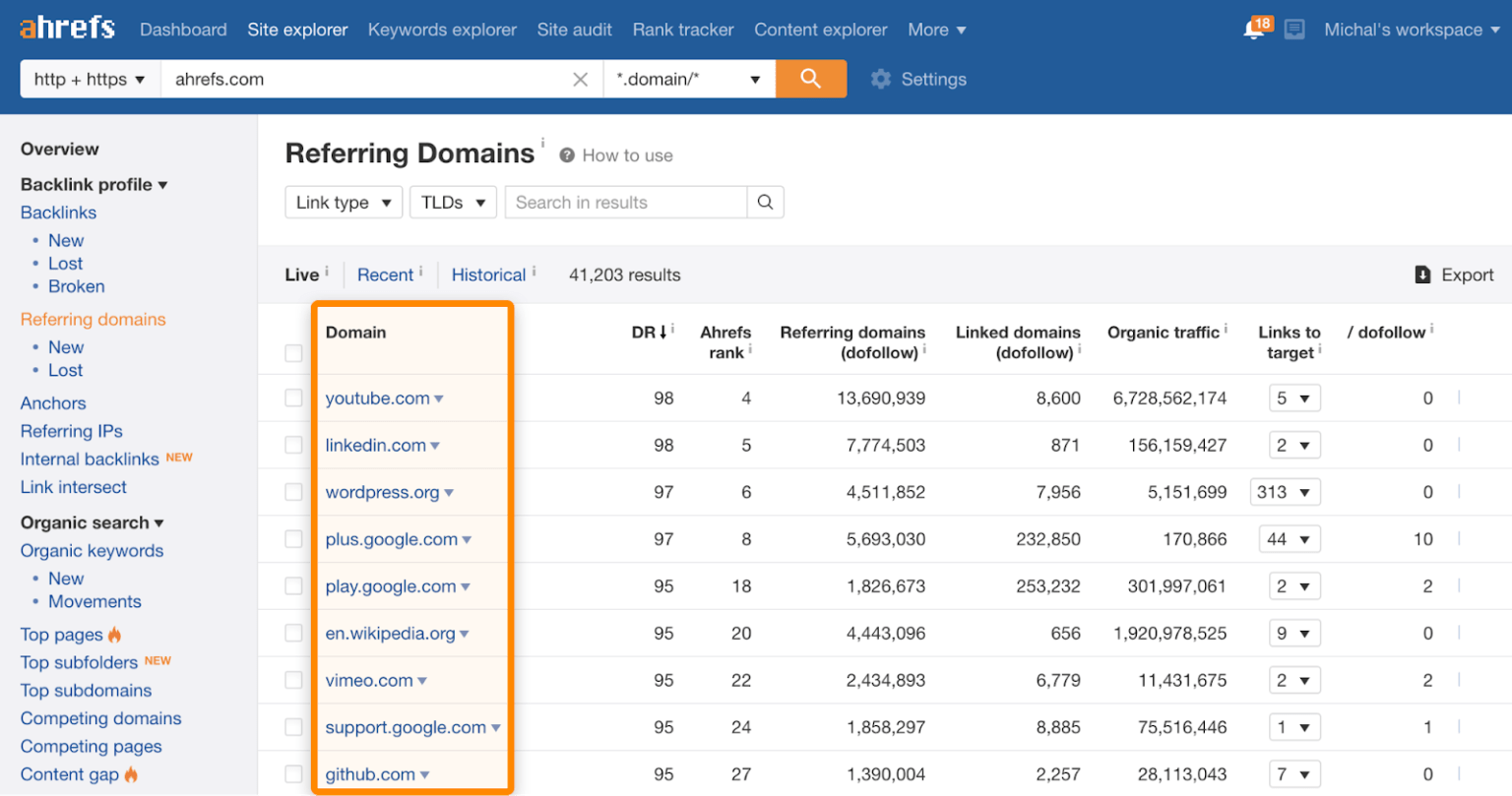
Task: Click the Search in results input field
Action: 626,203
